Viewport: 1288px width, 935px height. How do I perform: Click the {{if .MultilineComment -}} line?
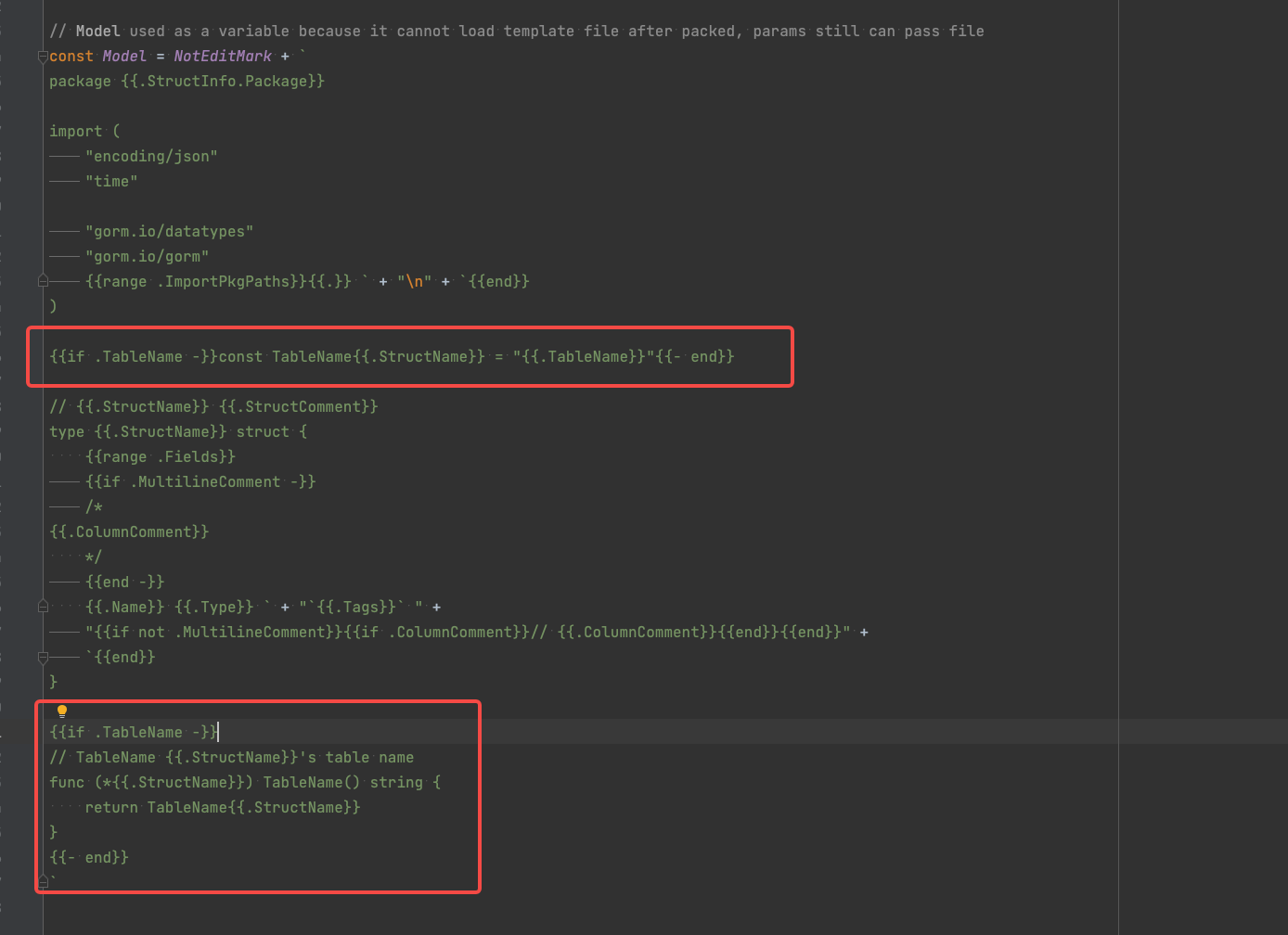[200, 482]
